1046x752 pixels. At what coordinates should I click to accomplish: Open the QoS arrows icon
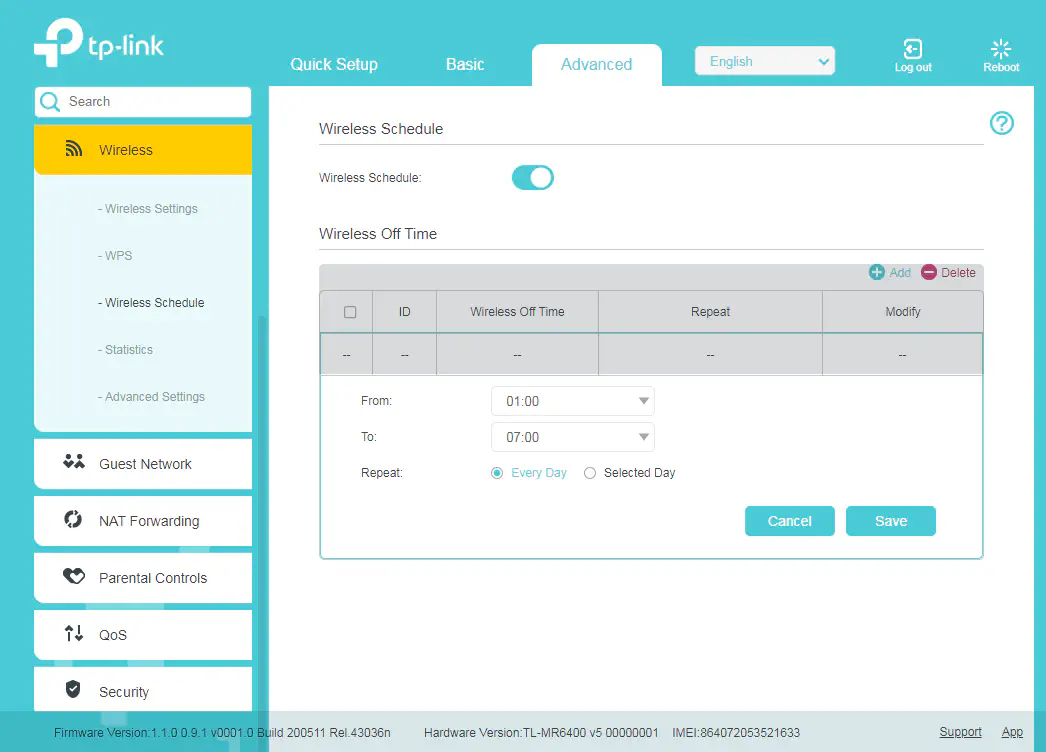coord(73,634)
